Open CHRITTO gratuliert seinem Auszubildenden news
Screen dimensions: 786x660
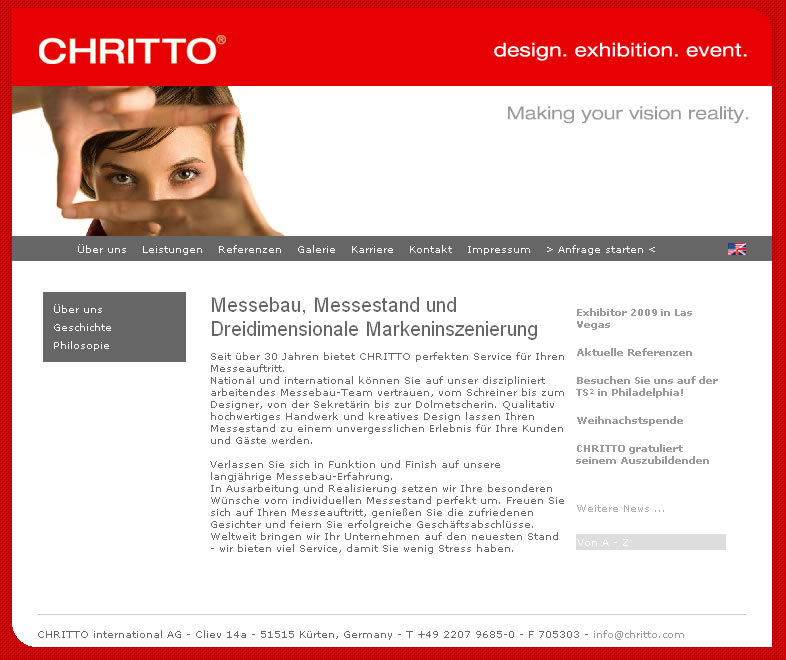(642, 455)
